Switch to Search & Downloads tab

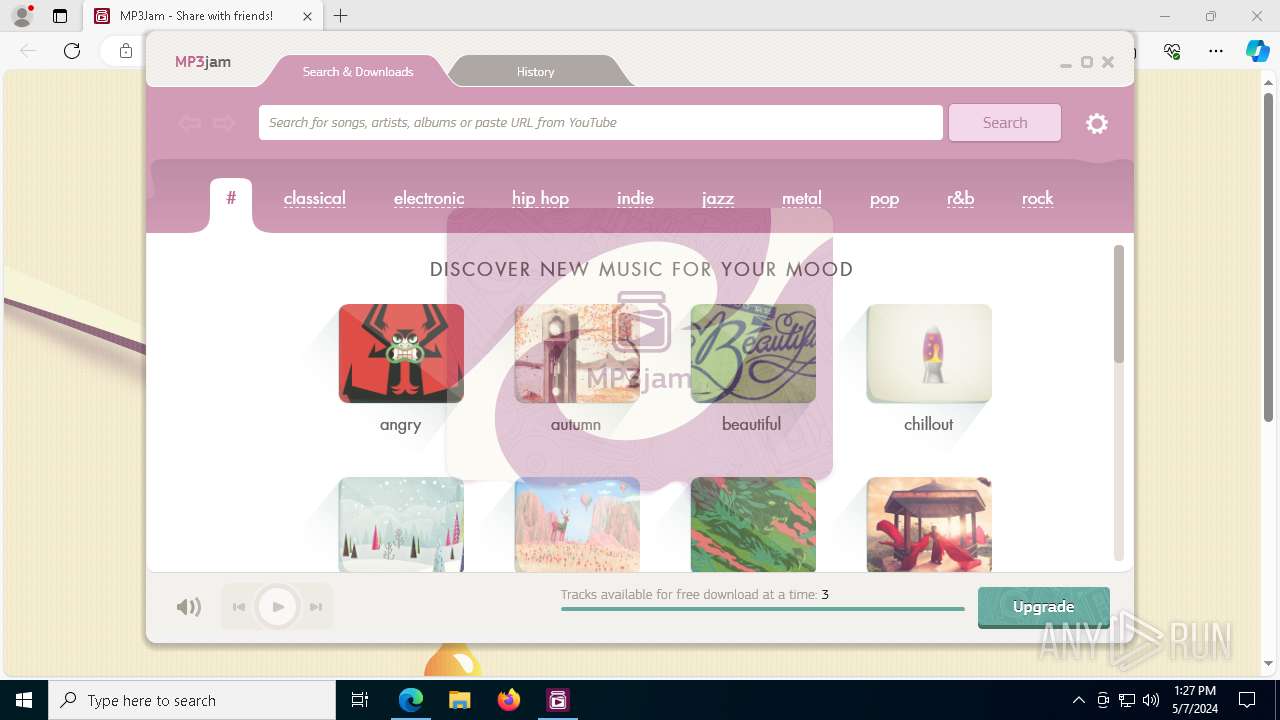tap(358, 71)
